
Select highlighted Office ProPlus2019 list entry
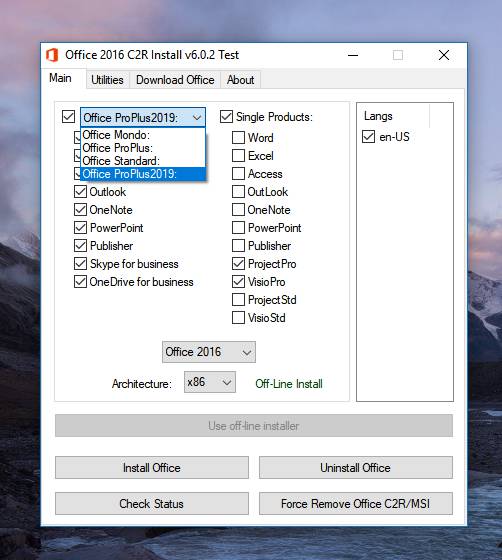pyautogui.click(x=143, y=174)
